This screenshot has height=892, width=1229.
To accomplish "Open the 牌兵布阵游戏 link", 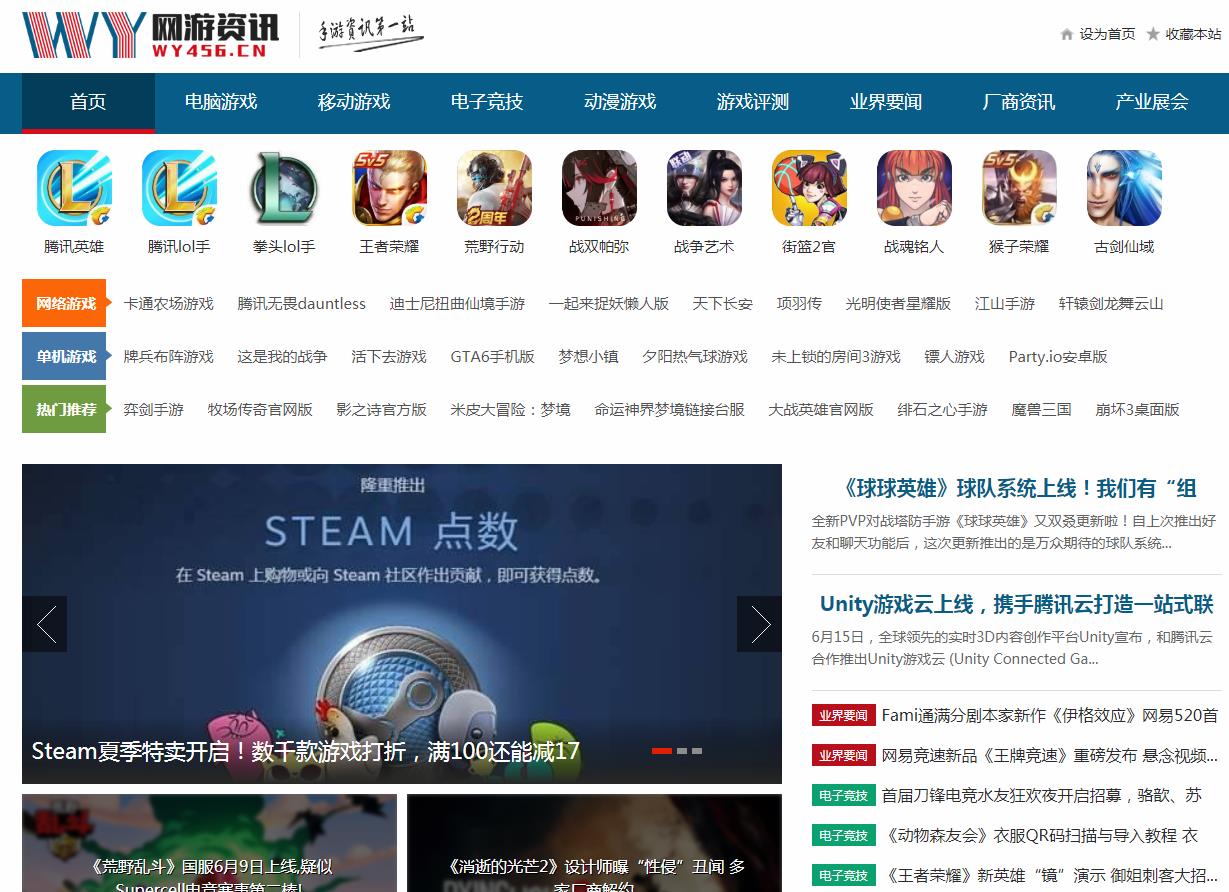I will click(169, 357).
